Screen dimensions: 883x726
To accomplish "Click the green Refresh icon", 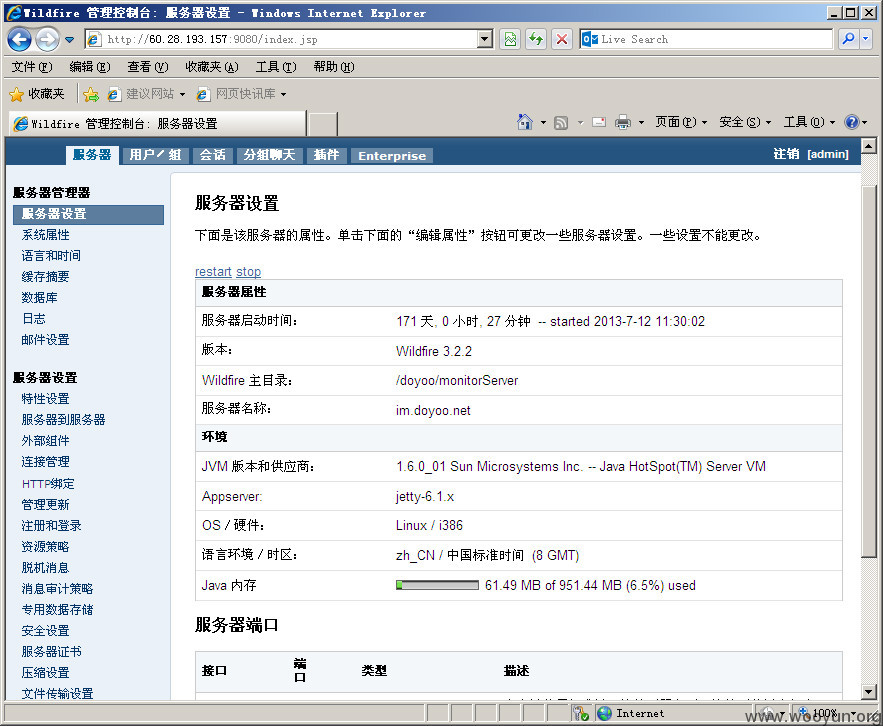I will click(536, 39).
